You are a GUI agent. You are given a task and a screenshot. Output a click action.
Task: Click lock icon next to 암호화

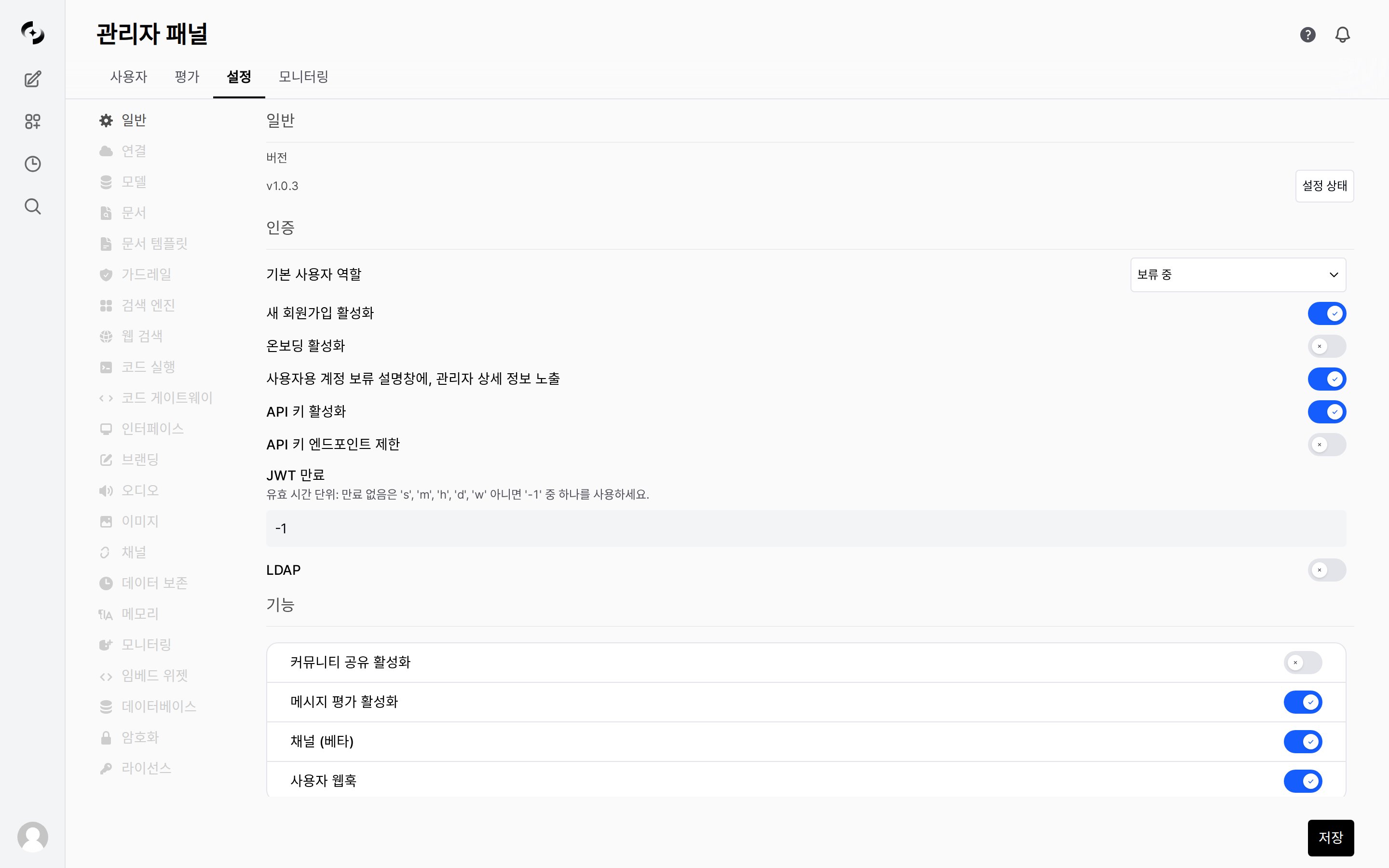(x=106, y=738)
